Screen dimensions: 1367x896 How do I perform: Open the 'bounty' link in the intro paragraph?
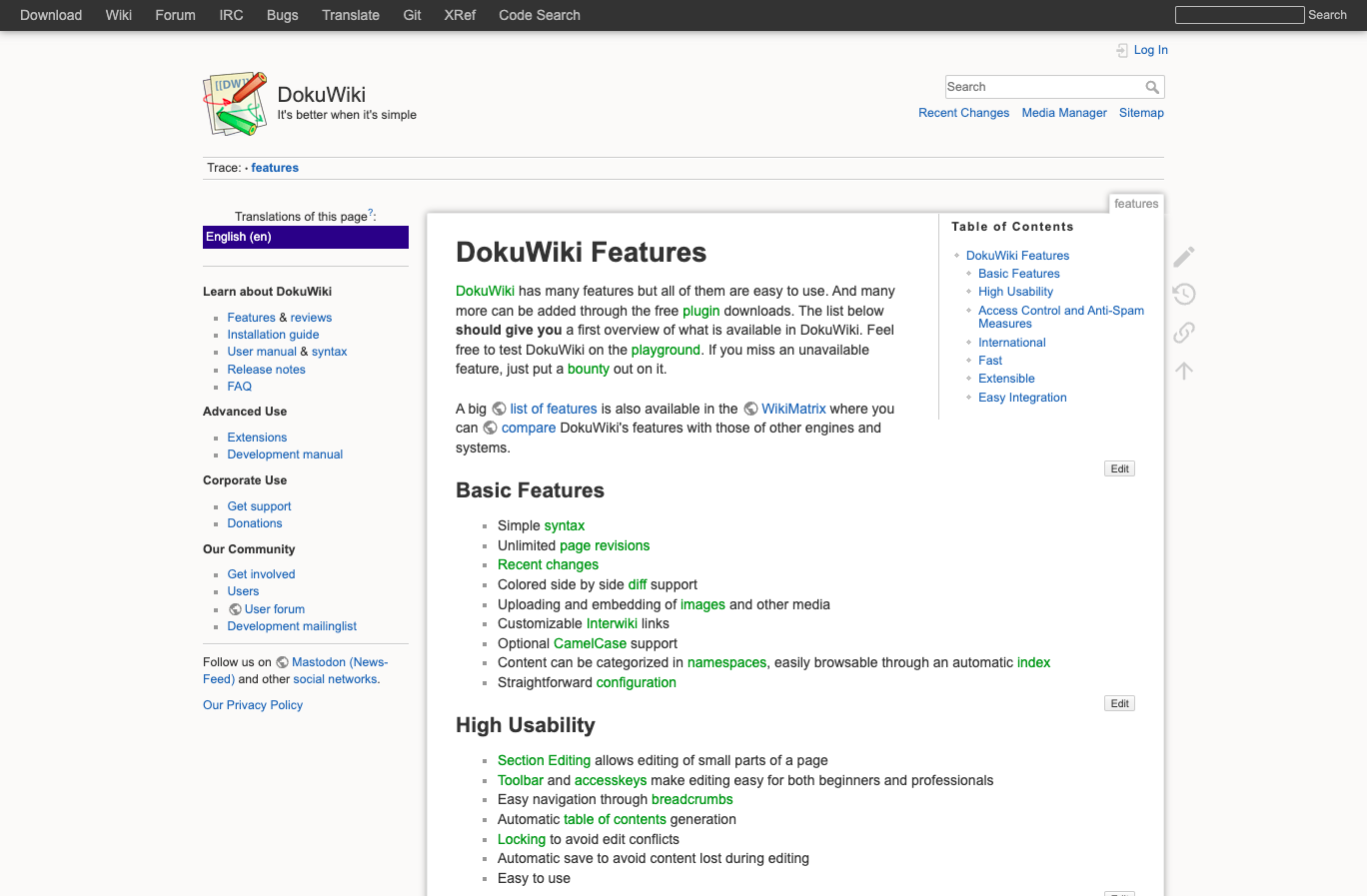click(589, 369)
